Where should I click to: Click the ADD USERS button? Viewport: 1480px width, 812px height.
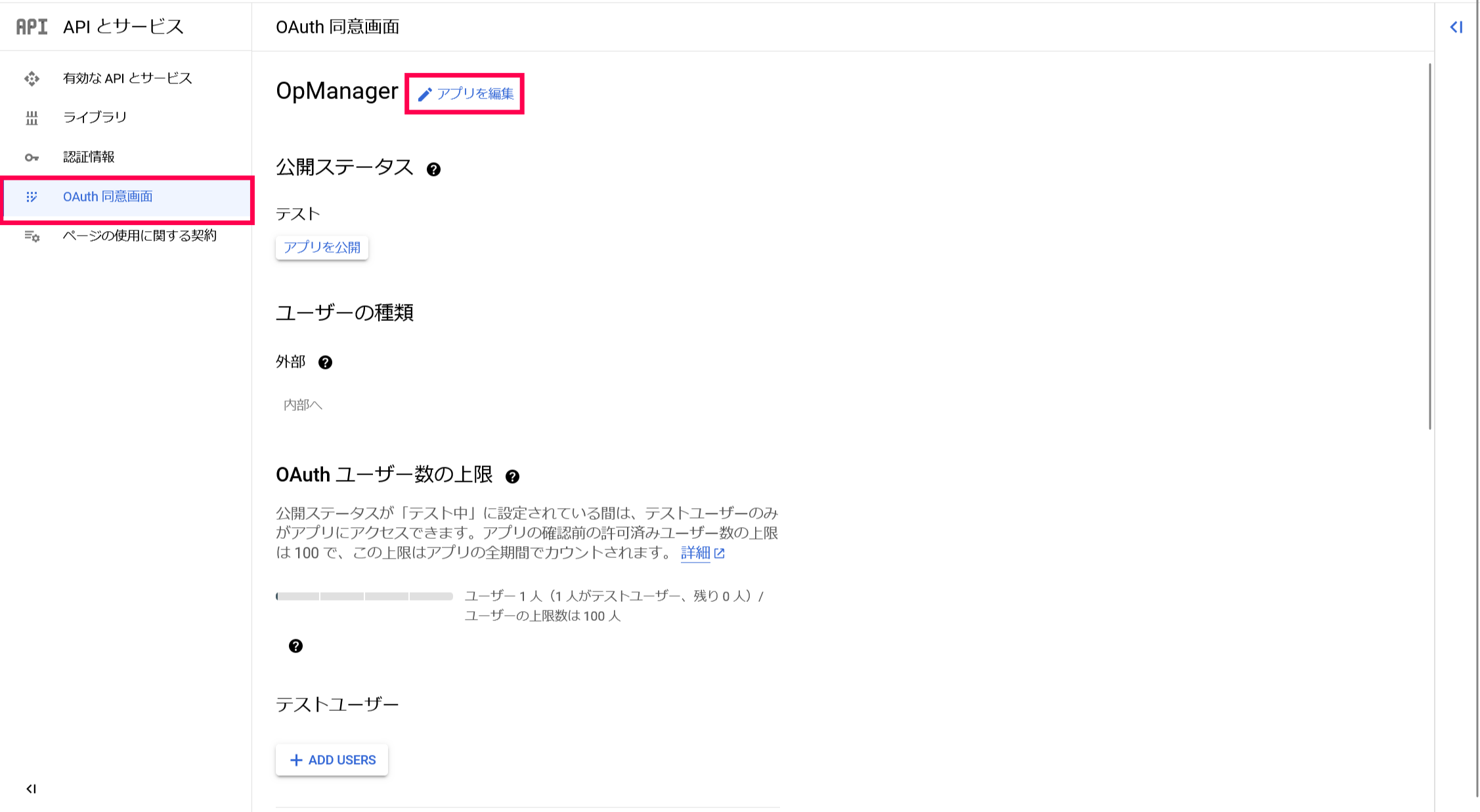[x=332, y=759]
